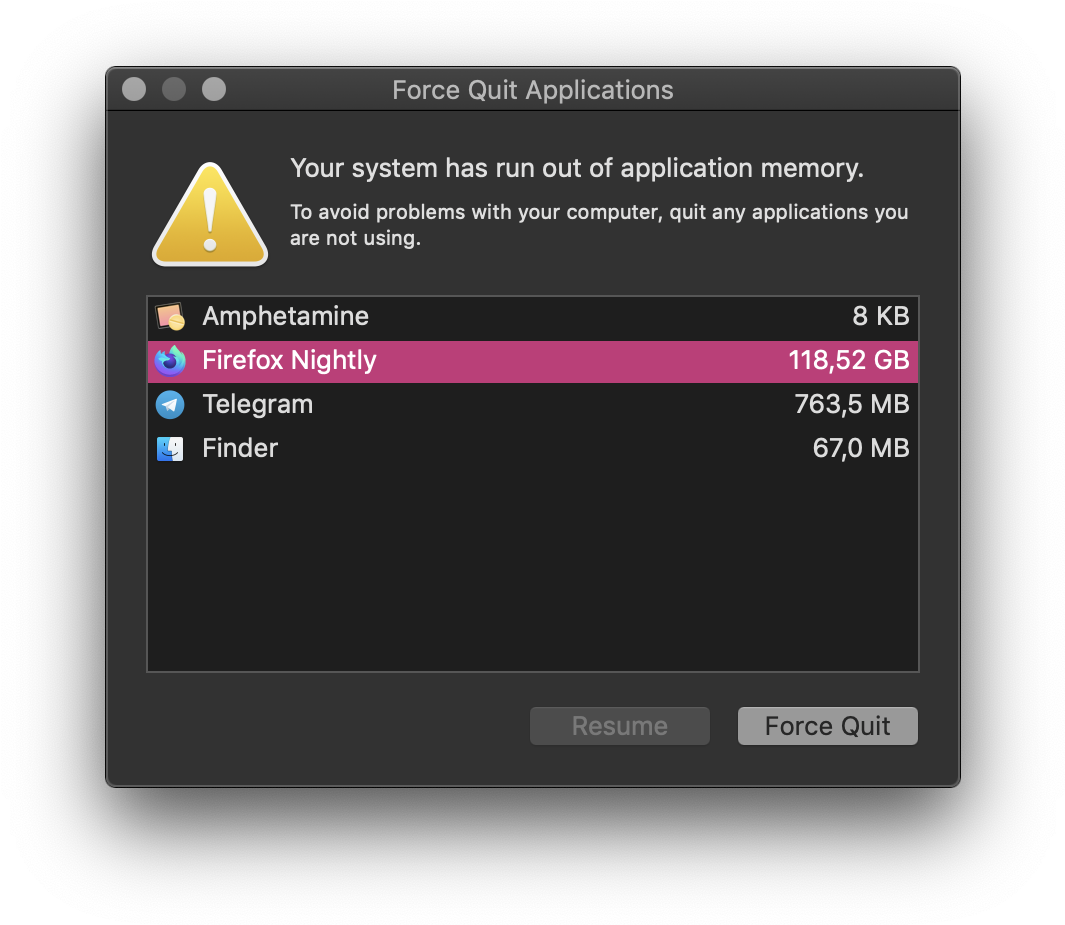Click the 8 KB memory value

(x=880, y=316)
